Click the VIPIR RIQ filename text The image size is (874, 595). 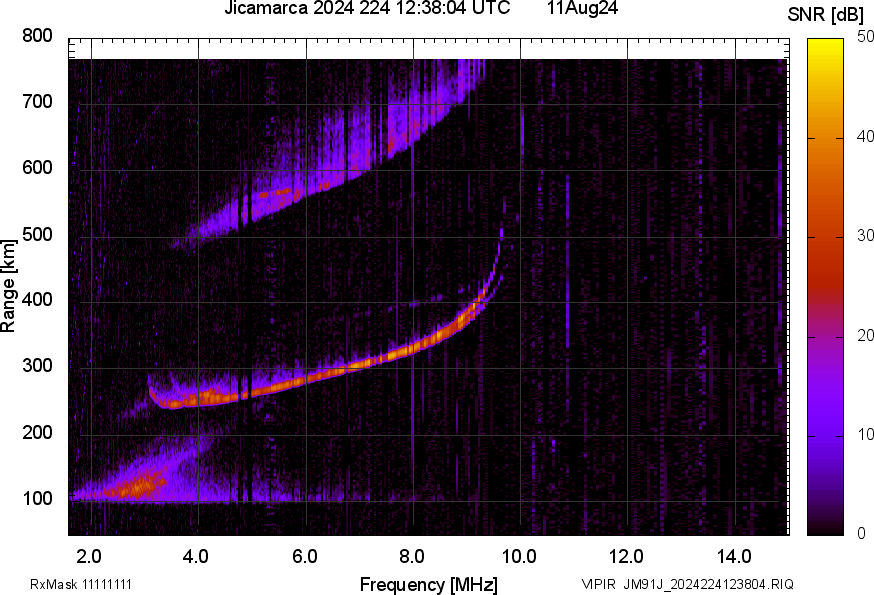(x=688, y=584)
